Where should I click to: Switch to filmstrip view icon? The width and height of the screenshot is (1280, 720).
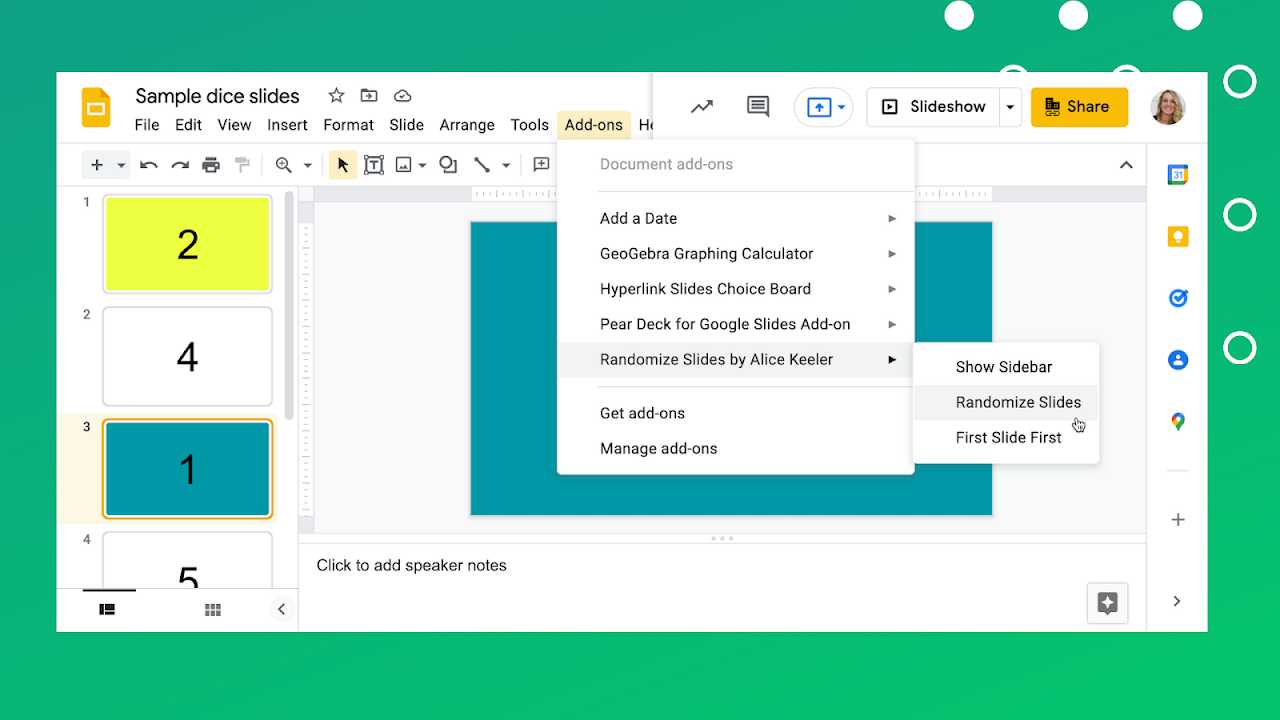[107, 609]
